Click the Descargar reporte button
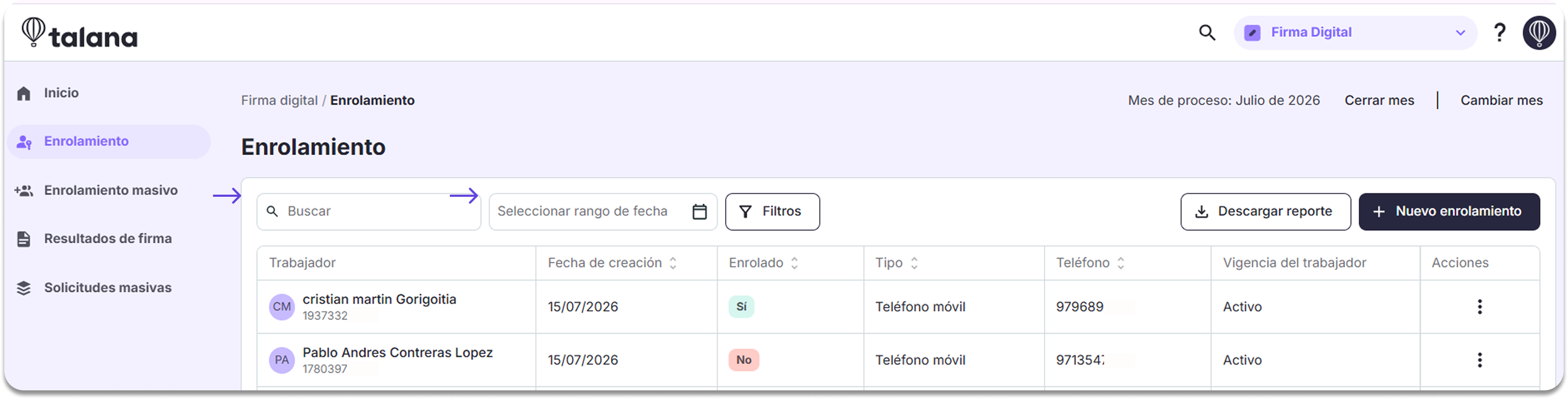The image size is (1568, 399). [x=1265, y=212]
